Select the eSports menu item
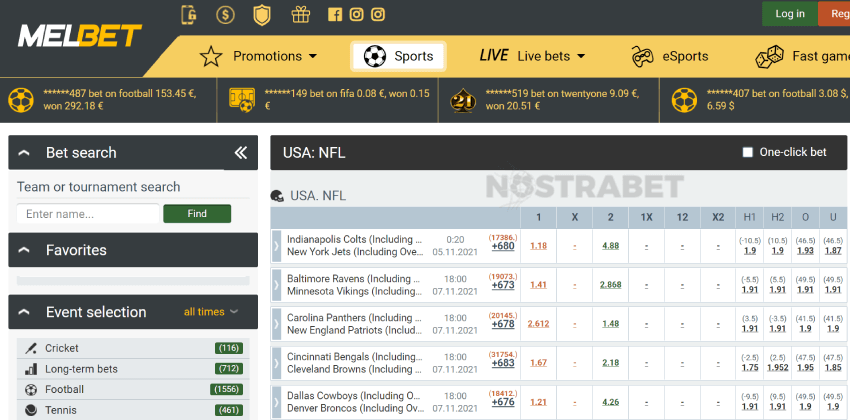This screenshot has height=420, width=850. [670, 56]
